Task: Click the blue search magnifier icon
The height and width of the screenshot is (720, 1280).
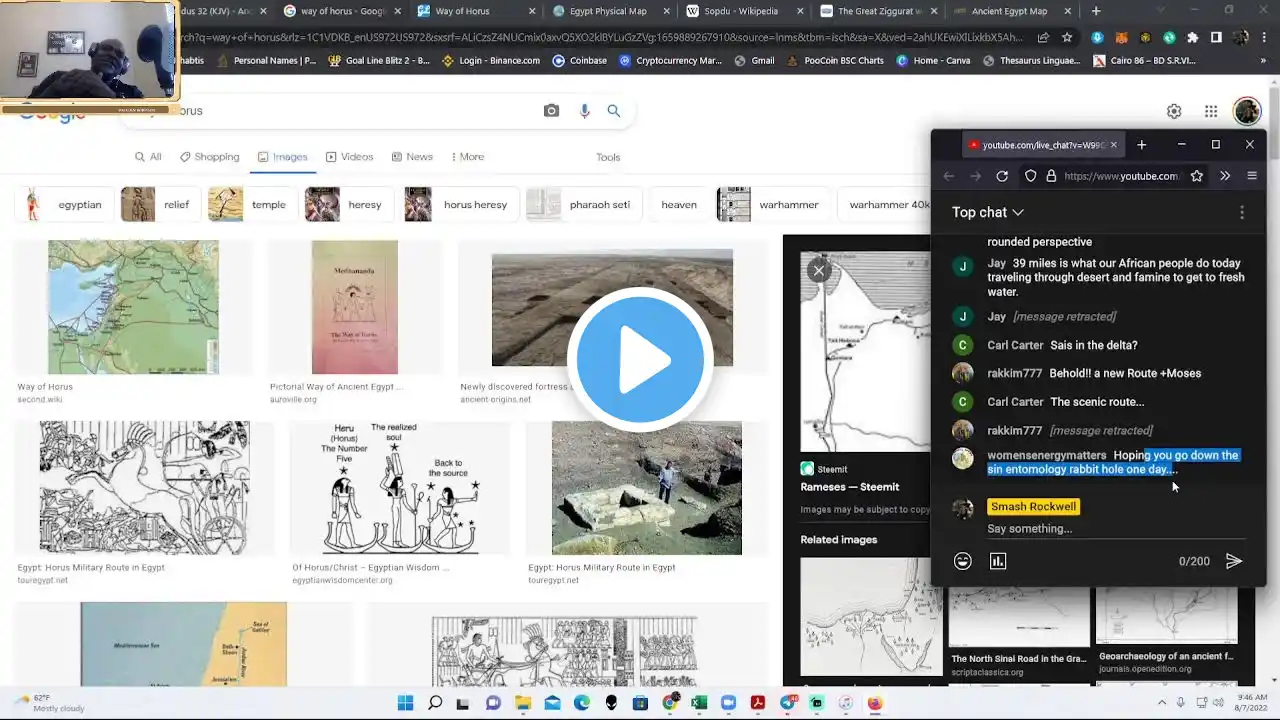Action: [x=614, y=111]
